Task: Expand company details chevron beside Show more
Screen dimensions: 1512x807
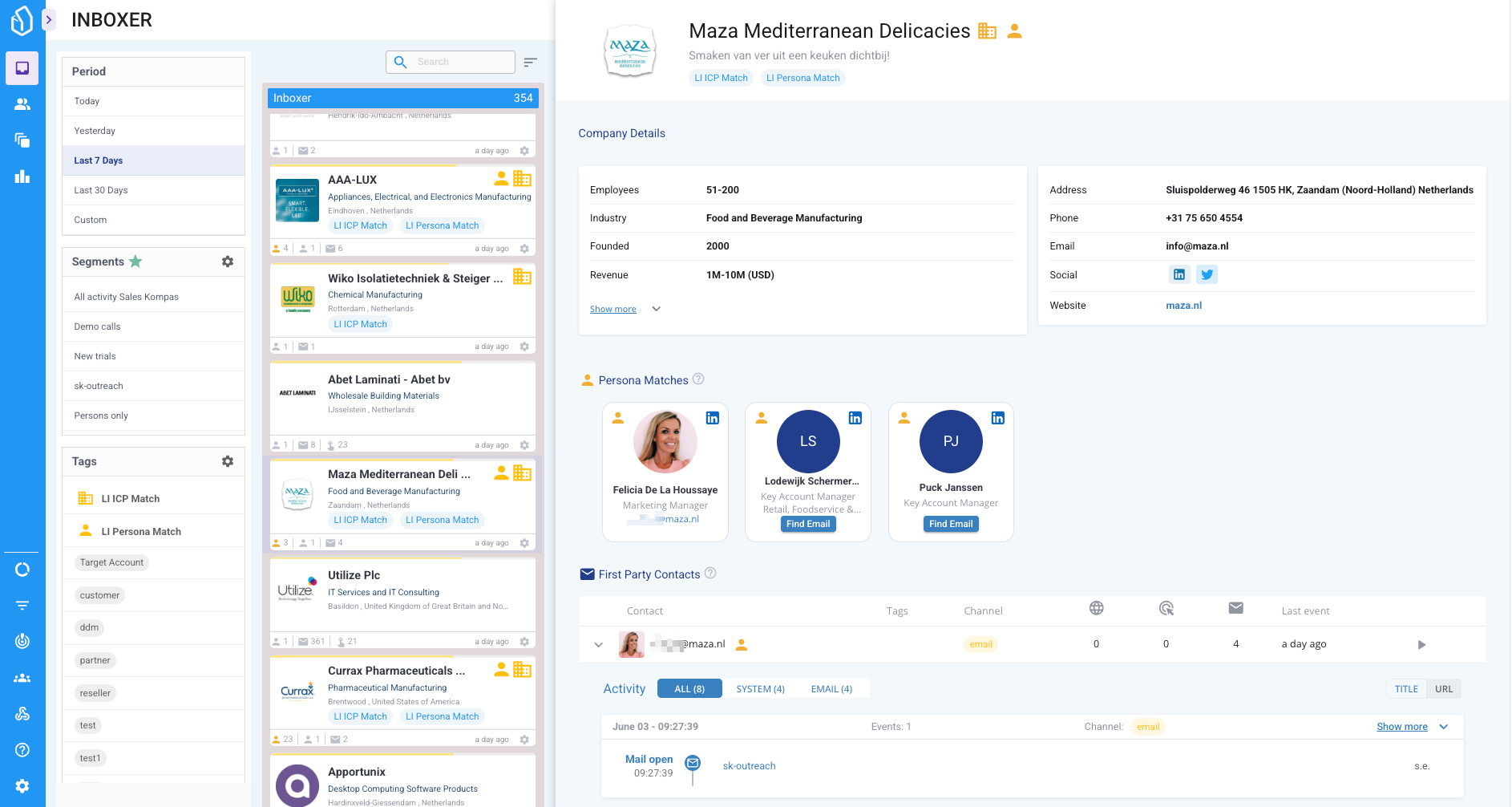Action: click(656, 310)
